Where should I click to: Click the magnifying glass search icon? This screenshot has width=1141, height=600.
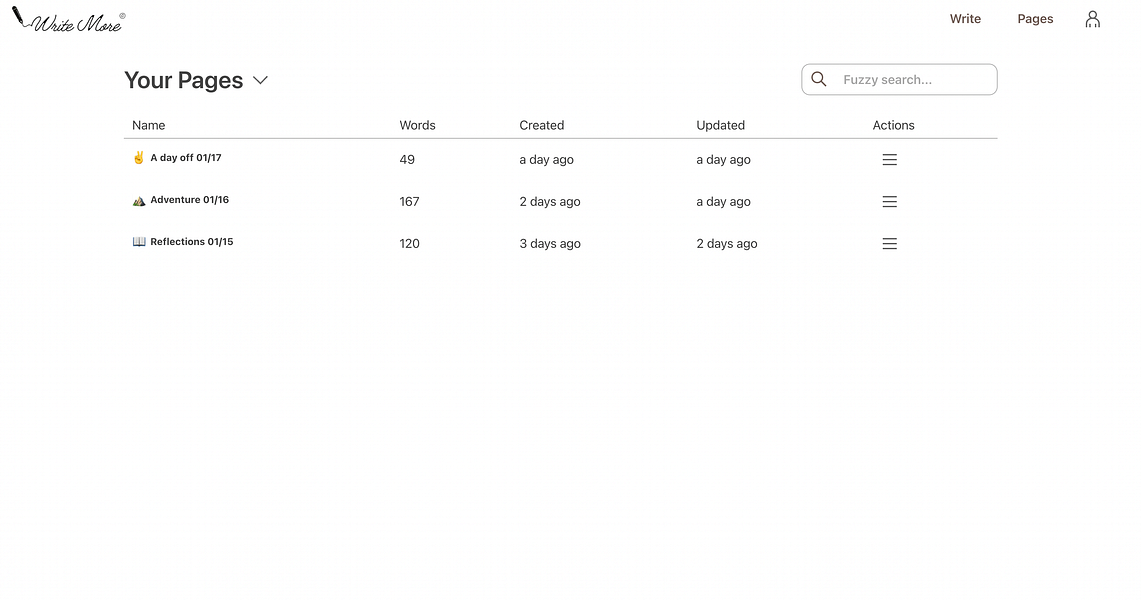tap(819, 79)
